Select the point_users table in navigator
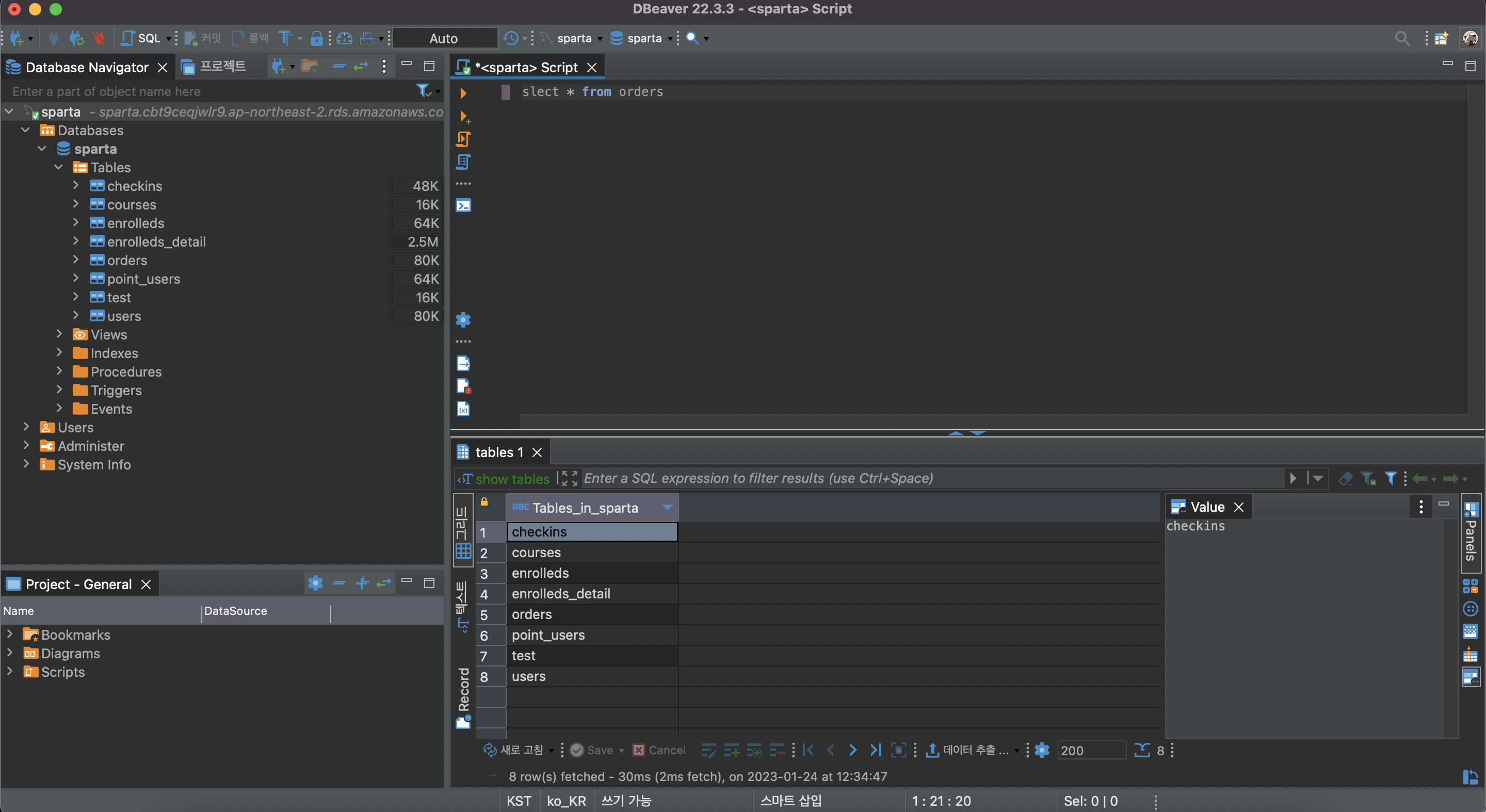The width and height of the screenshot is (1486, 812). coord(143,279)
